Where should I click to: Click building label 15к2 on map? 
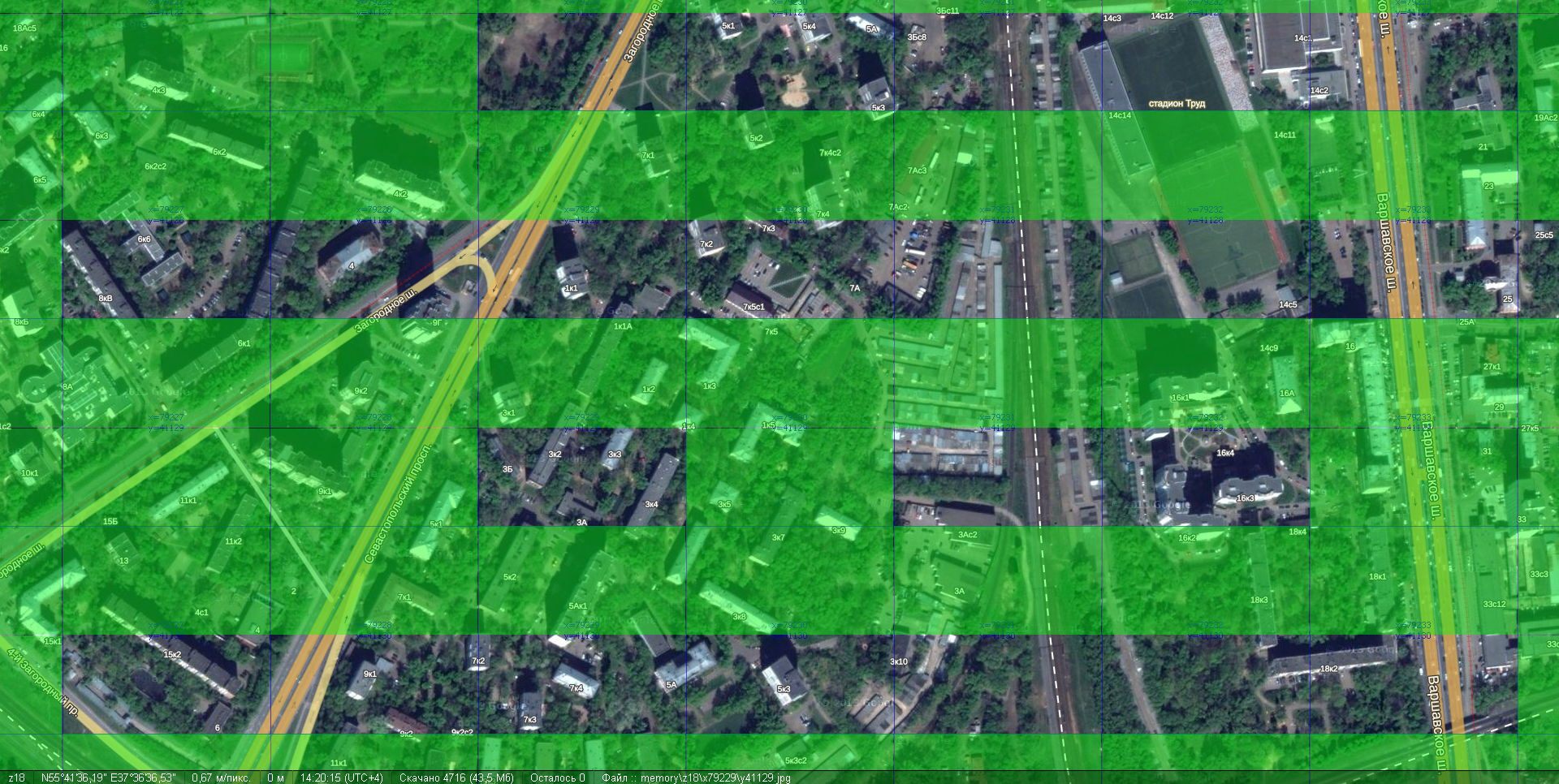tap(172, 654)
